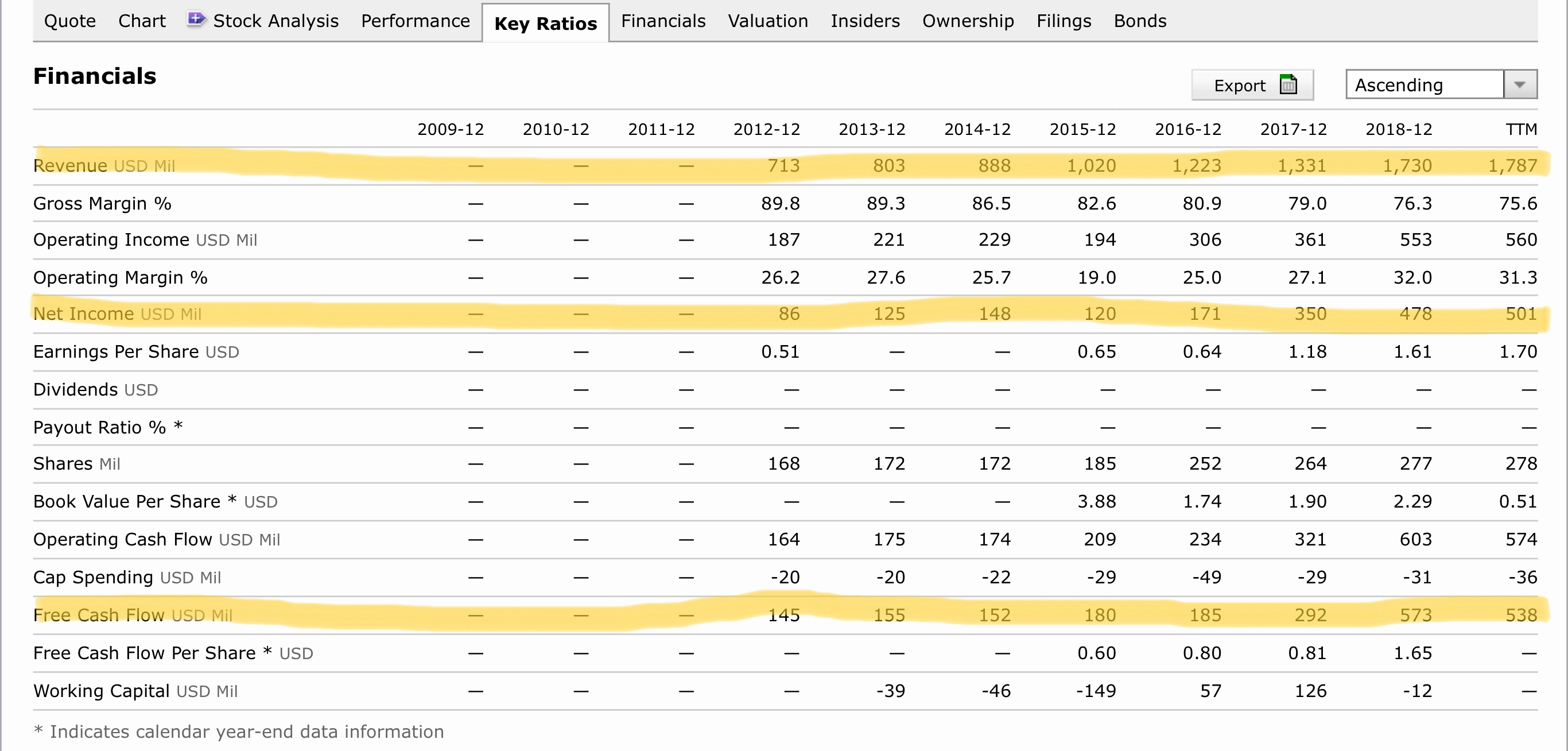Viewport: 1568px width, 751px height.
Task: Go to the Bonds tab
Action: coord(1139,21)
